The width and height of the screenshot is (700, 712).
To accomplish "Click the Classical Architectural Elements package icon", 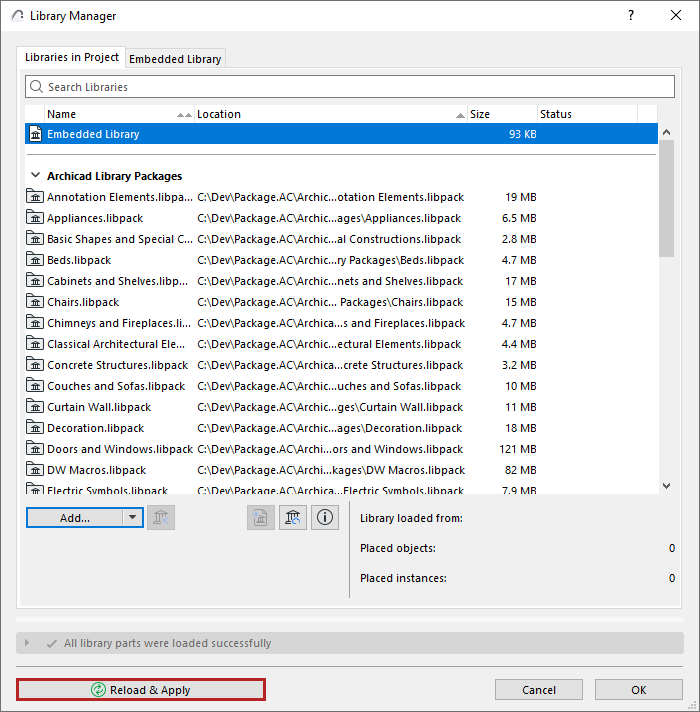I will pyautogui.click(x=35, y=343).
